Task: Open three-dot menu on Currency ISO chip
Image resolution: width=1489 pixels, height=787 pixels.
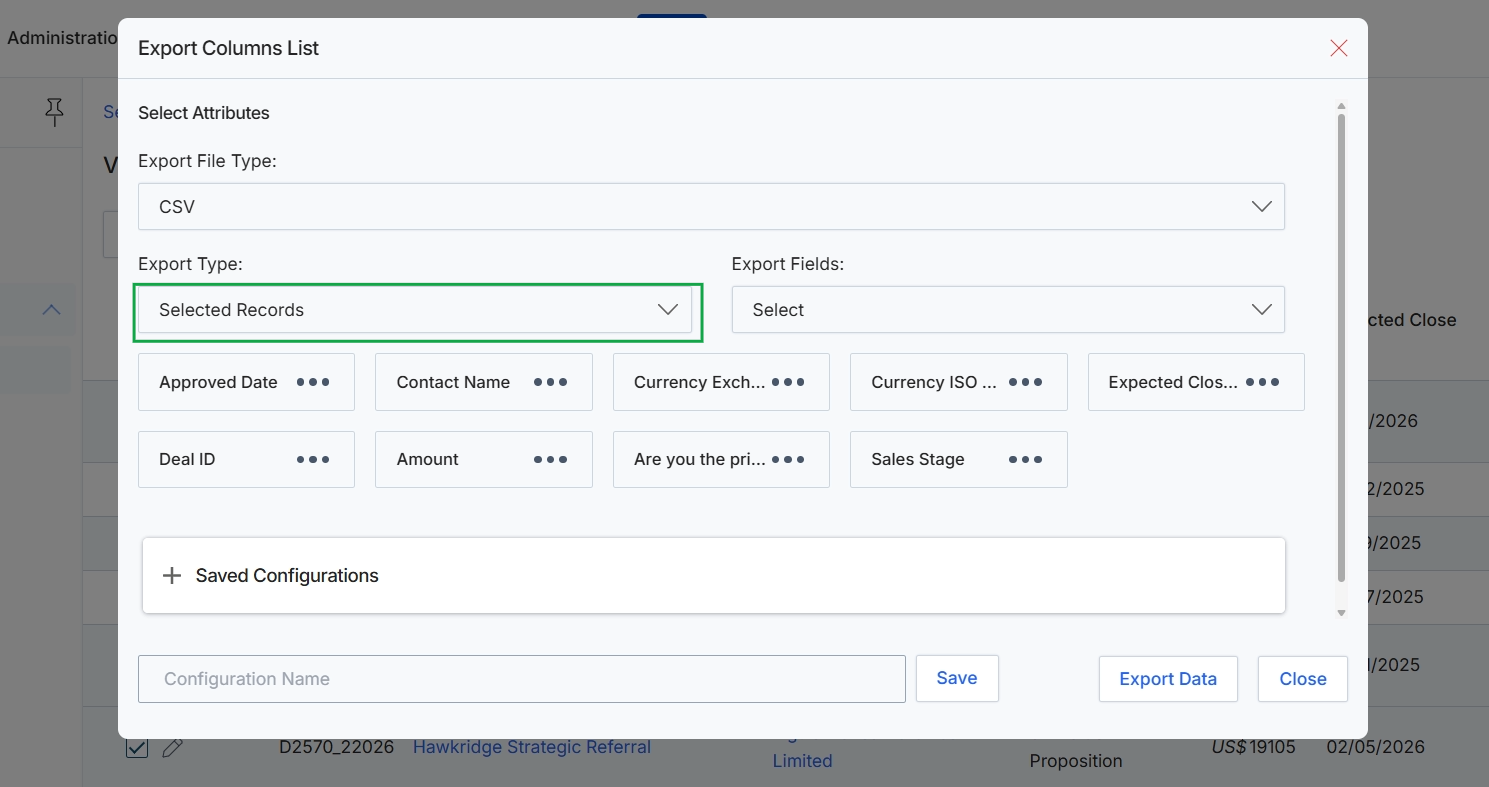Action: (1026, 382)
